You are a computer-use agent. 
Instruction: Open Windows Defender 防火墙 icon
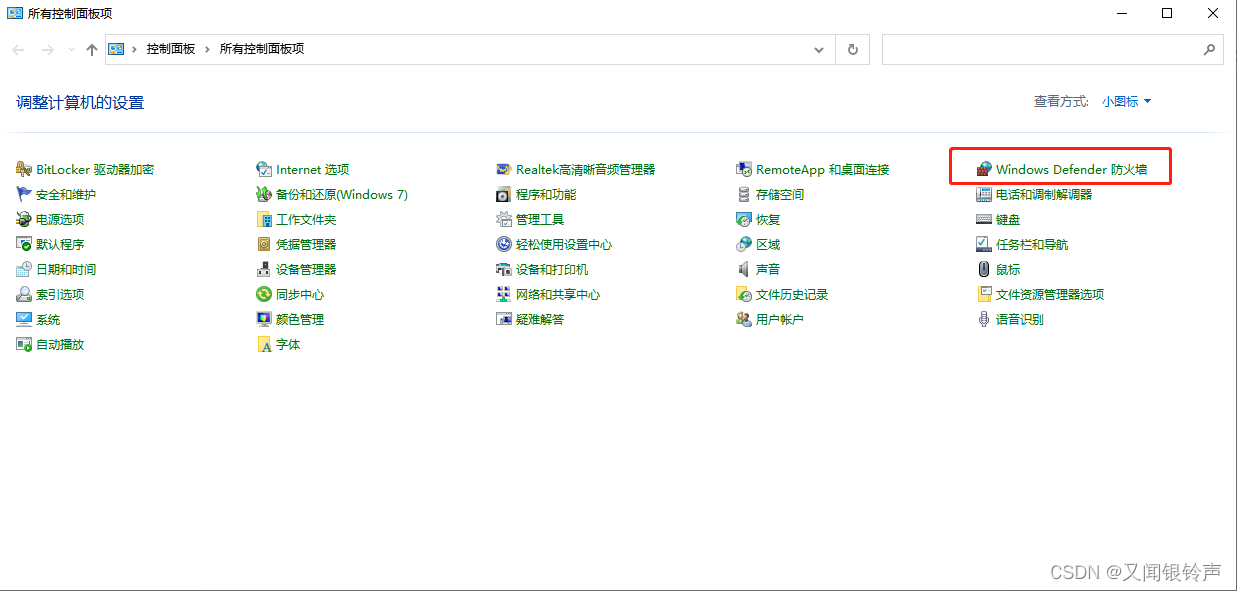click(984, 170)
